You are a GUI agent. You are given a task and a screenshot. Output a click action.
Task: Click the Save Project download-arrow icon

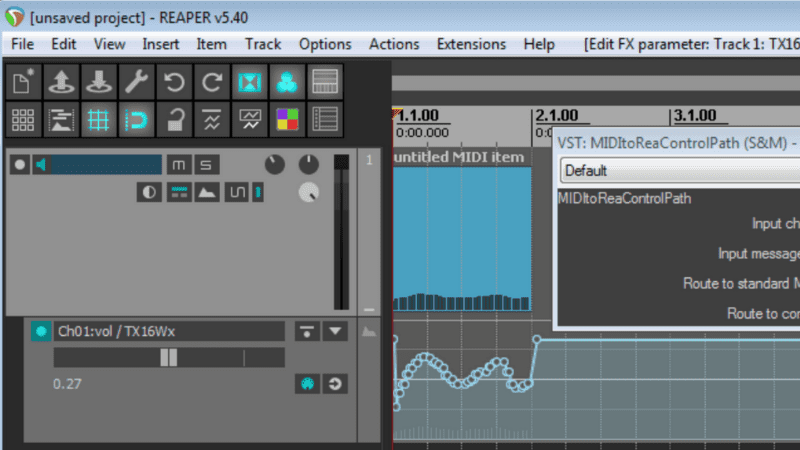(x=99, y=82)
